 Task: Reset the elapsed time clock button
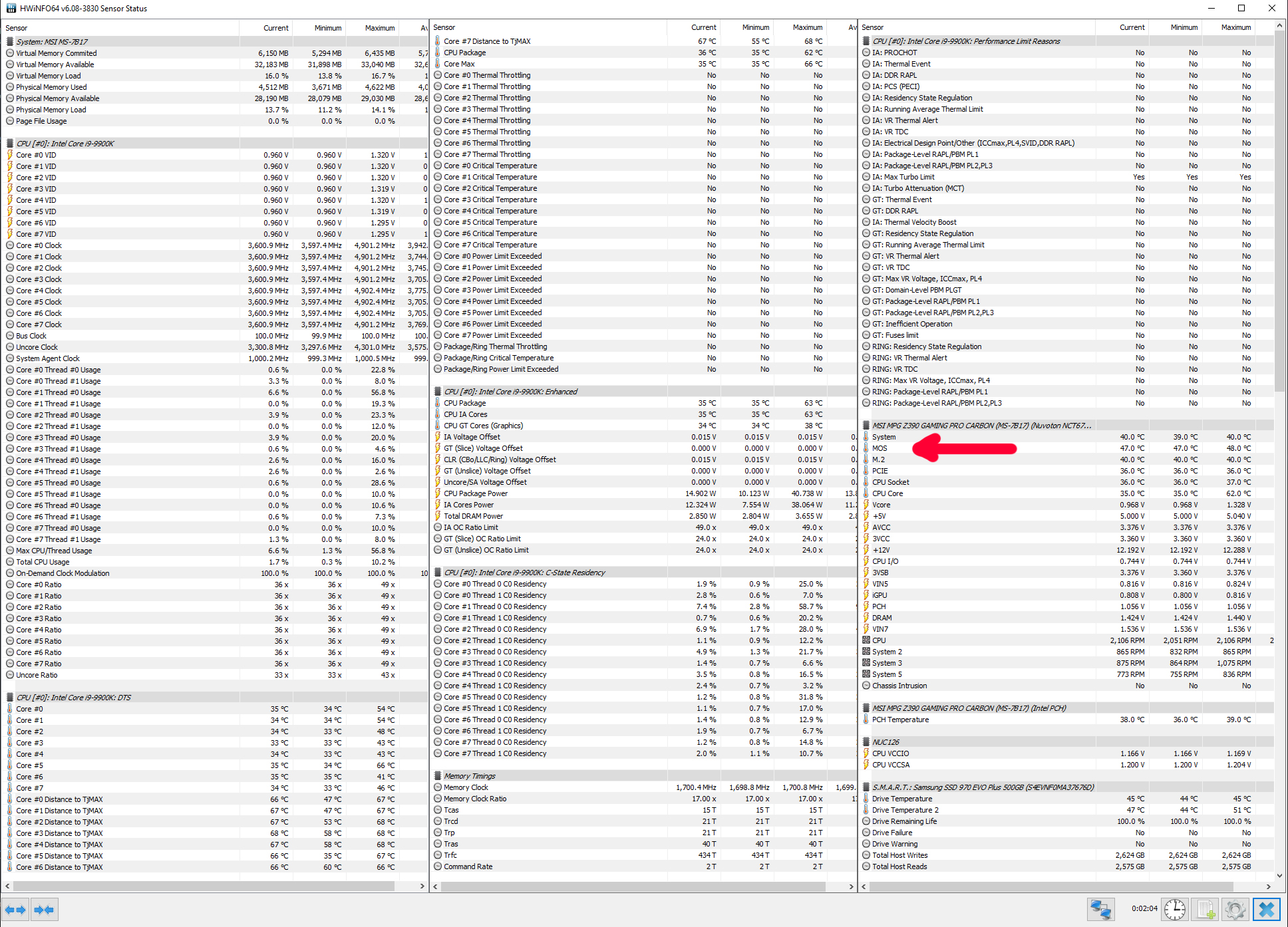click(1175, 909)
